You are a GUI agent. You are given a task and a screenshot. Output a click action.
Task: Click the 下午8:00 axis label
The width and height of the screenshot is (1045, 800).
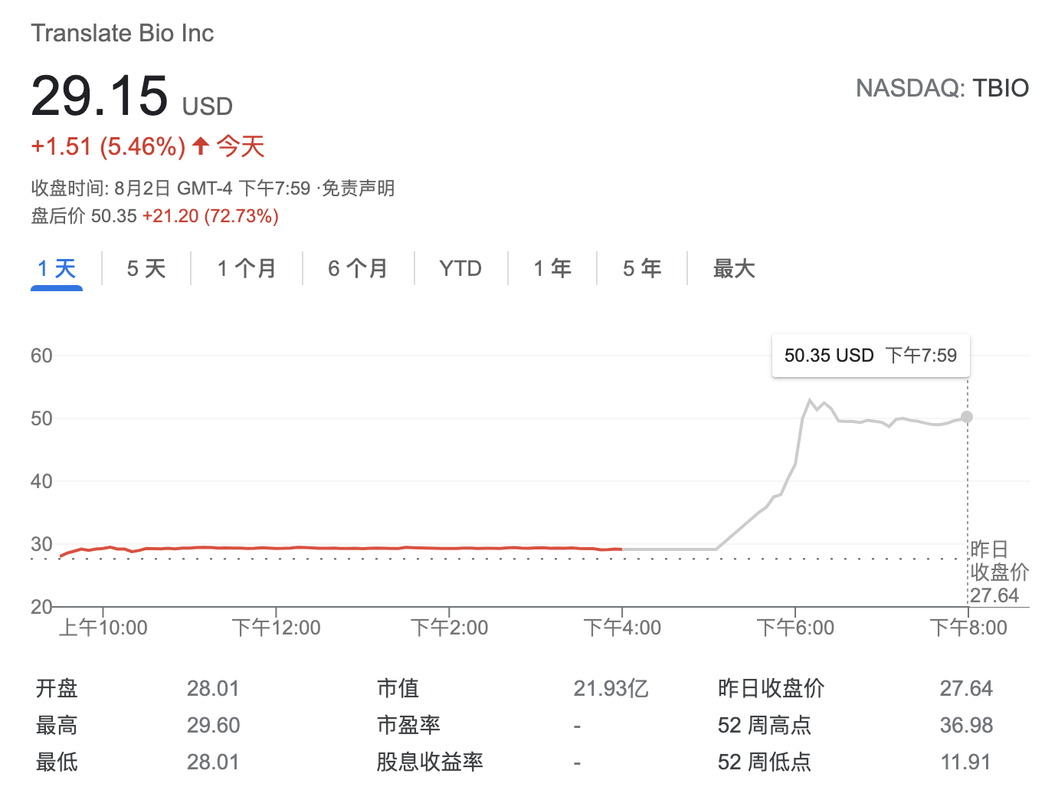[x=968, y=627]
